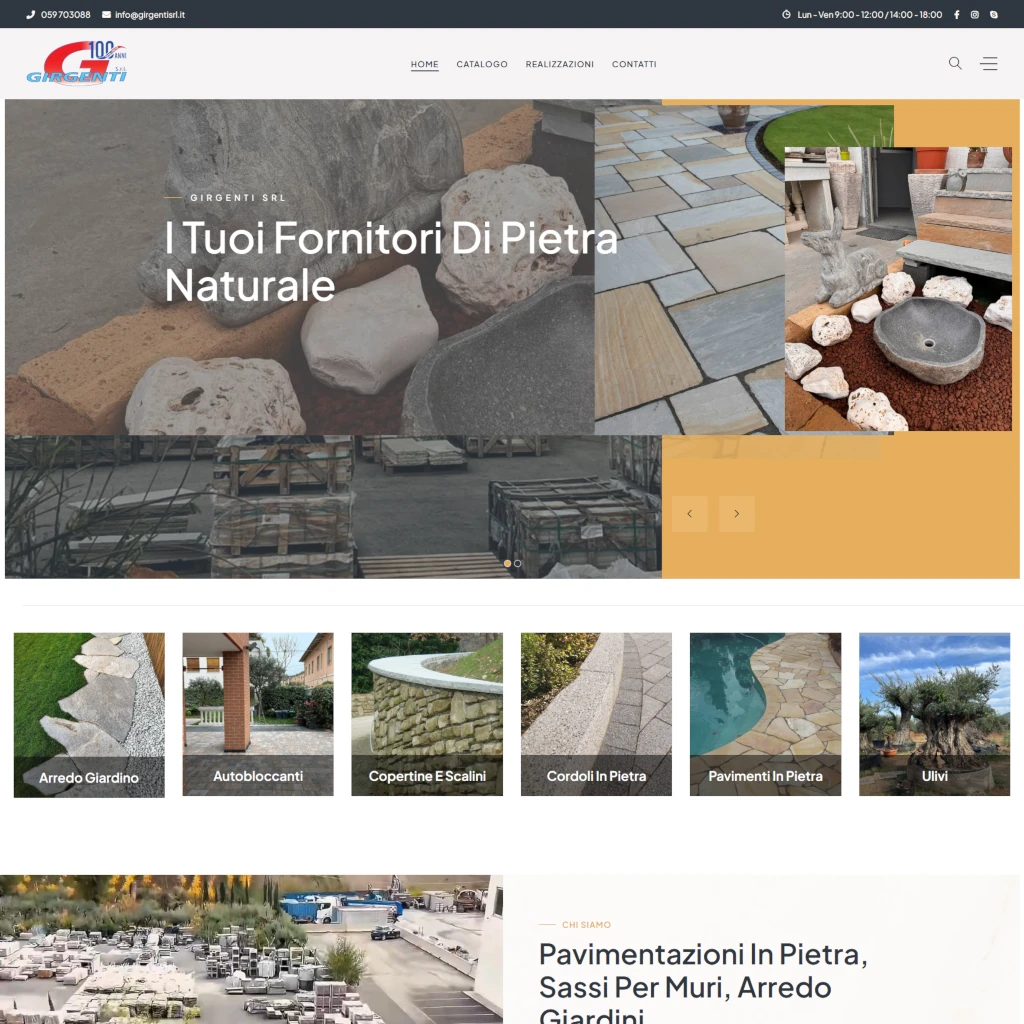Image resolution: width=1024 pixels, height=1024 pixels.
Task: Email info@girgentisrl.it via the link
Action: click(150, 15)
